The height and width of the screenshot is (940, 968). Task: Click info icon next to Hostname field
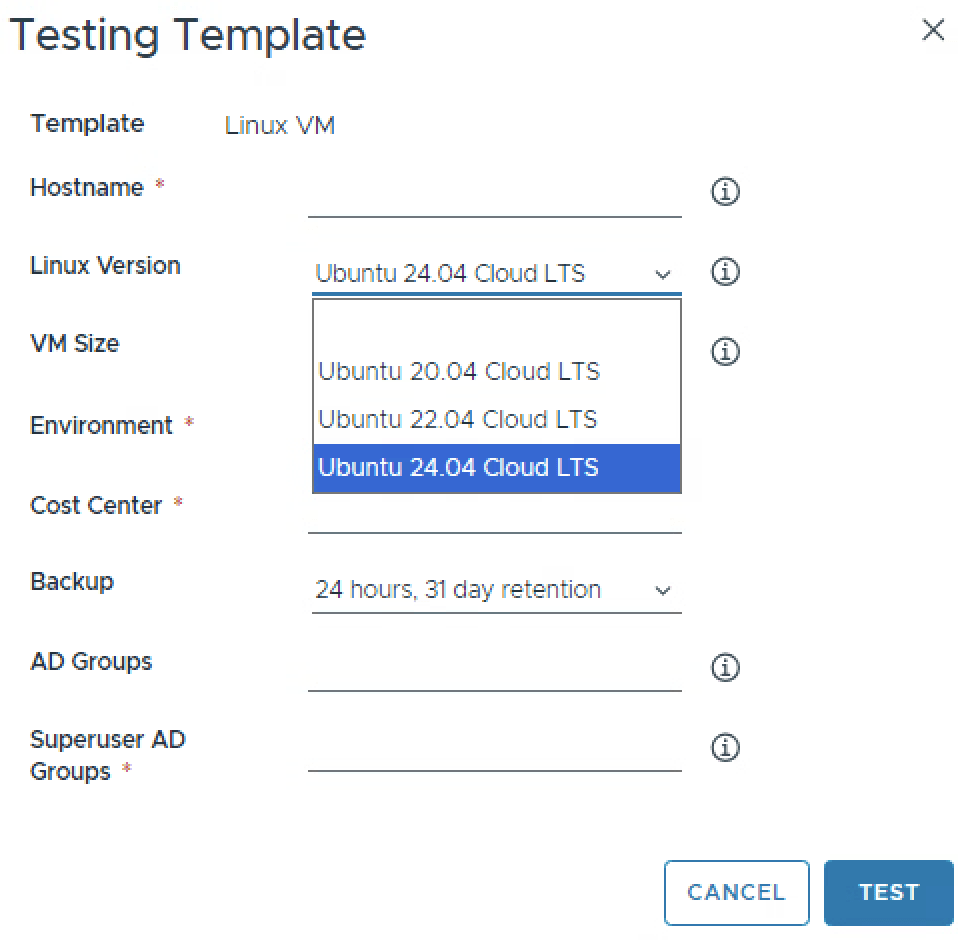point(725,191)
